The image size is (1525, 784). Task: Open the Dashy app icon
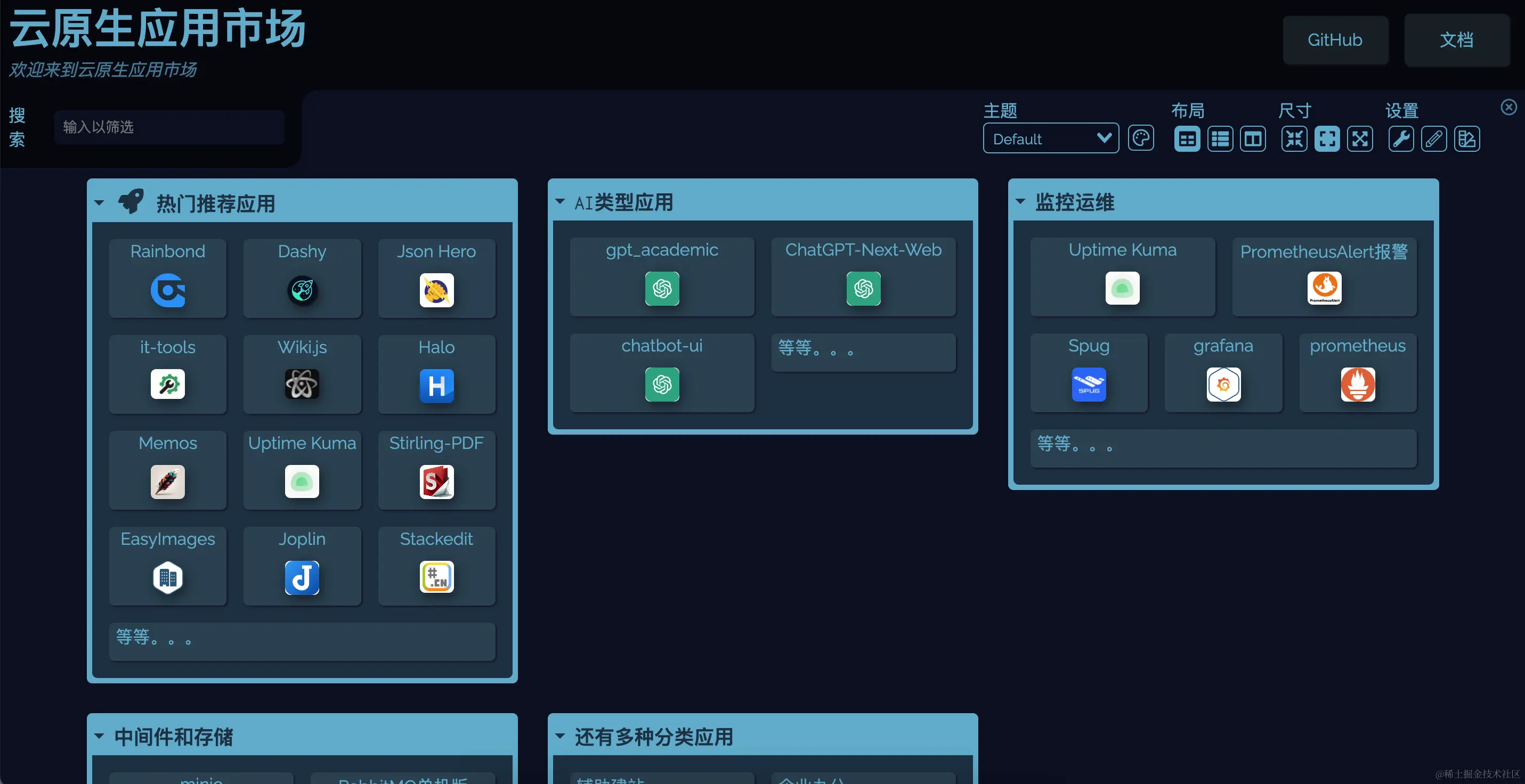[302, 290]
